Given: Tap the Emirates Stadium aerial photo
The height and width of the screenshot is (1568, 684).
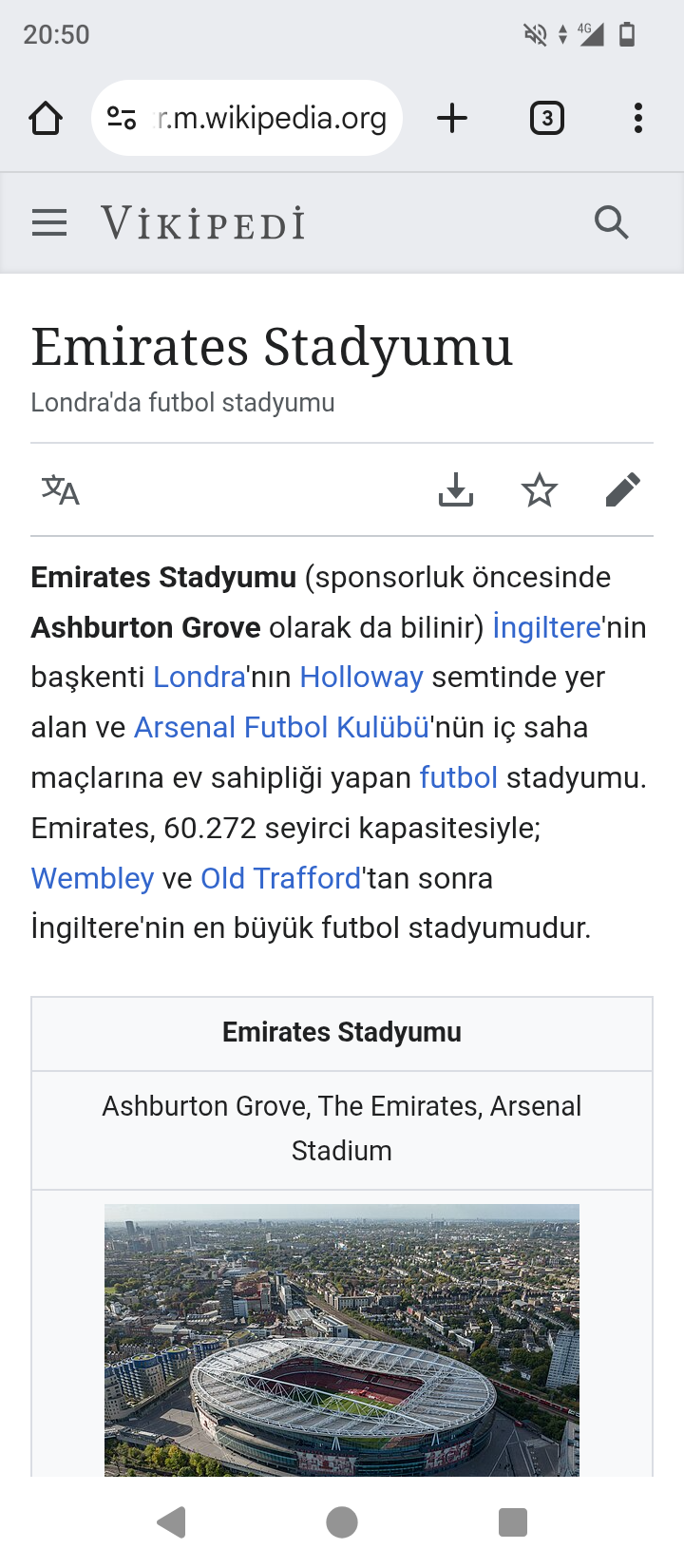Looking at the screenshot, I should pos(342,1340).
